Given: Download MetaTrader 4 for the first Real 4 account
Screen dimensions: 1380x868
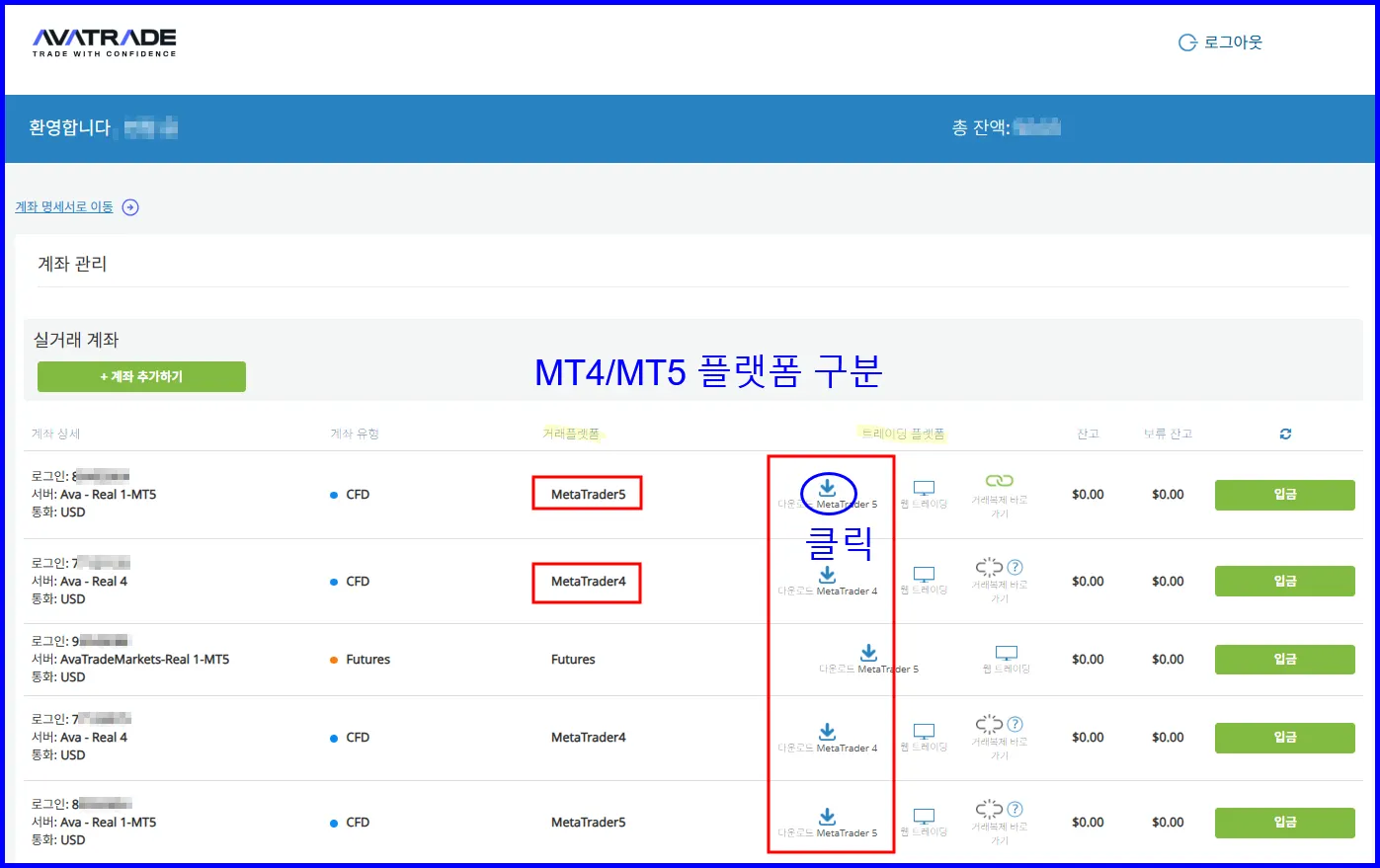Looking at the screenshot, I should coord(828,575).
